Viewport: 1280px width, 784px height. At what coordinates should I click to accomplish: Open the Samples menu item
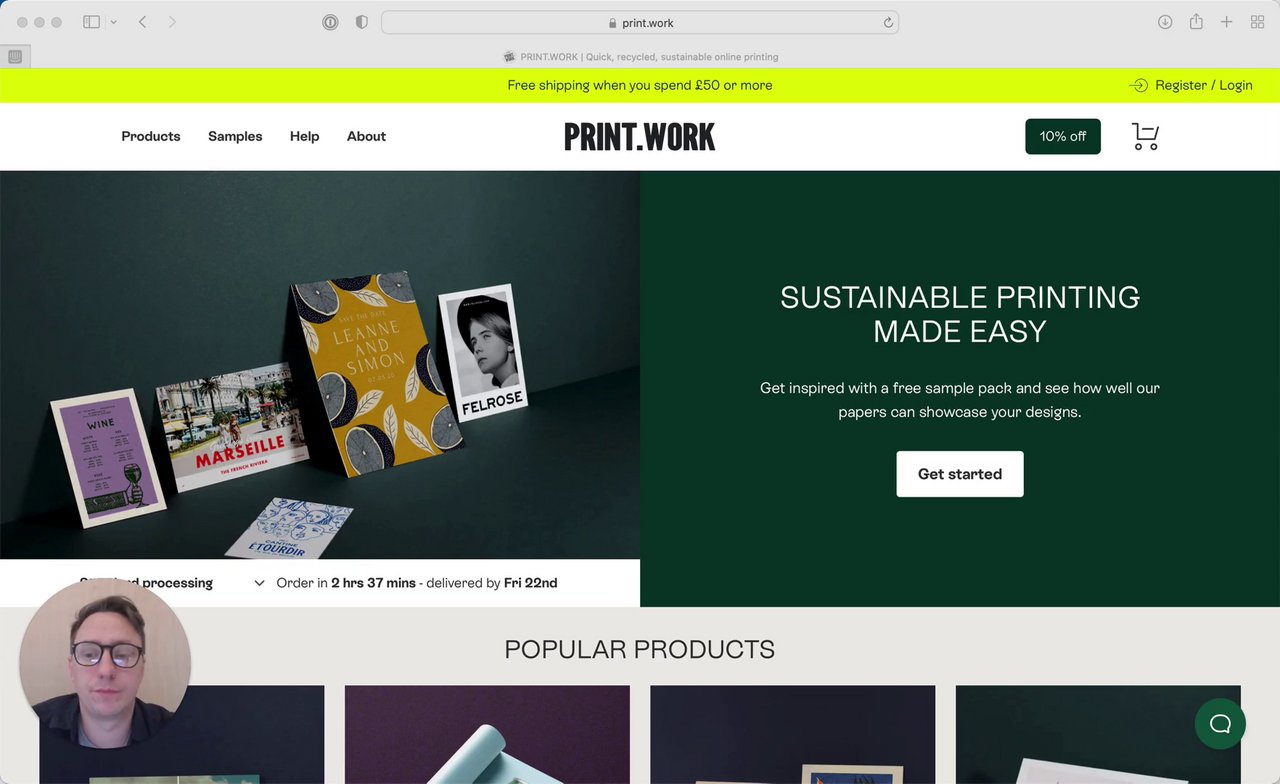pos(235,136)
